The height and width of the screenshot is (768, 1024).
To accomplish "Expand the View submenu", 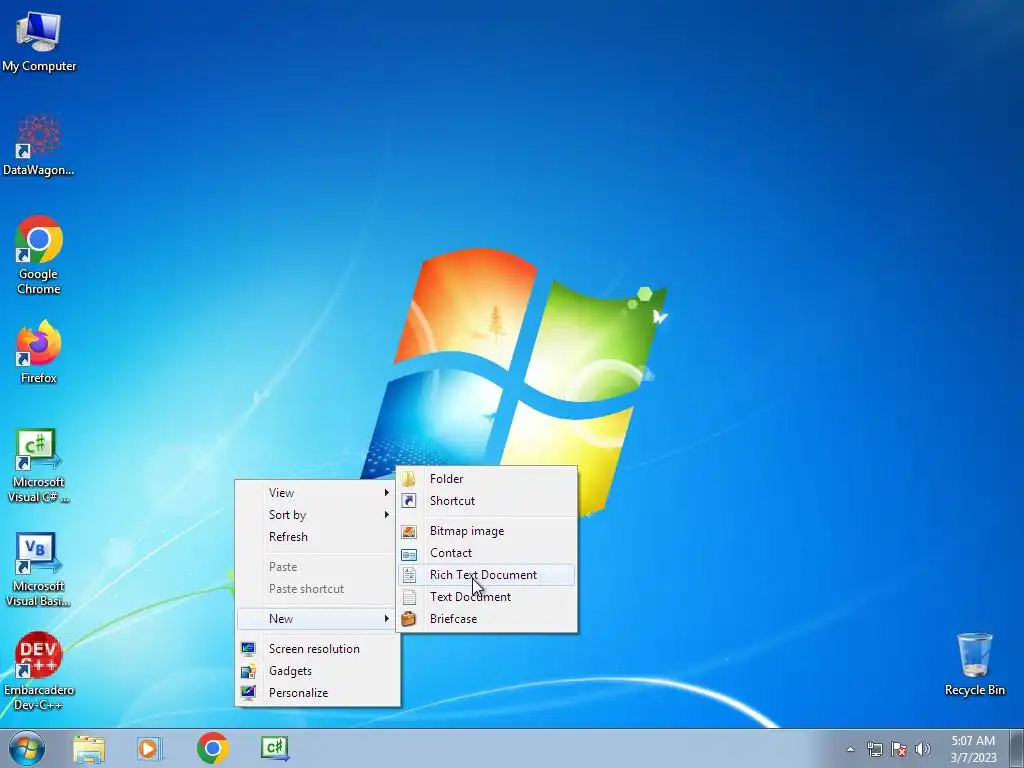I will pos(317,492).
